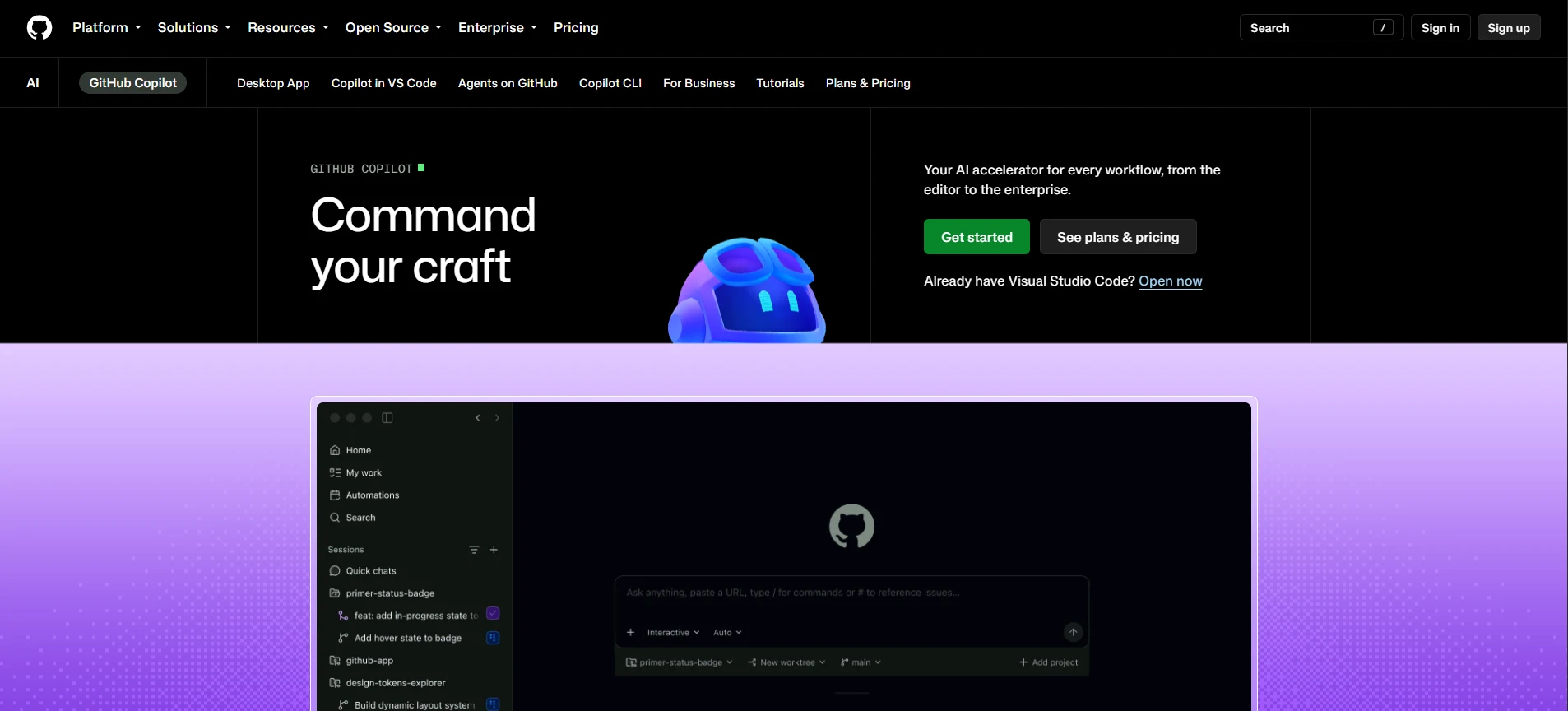
Task: Click the Search magnifier icon in preview sidebar
Action: [x=335, y=518]
